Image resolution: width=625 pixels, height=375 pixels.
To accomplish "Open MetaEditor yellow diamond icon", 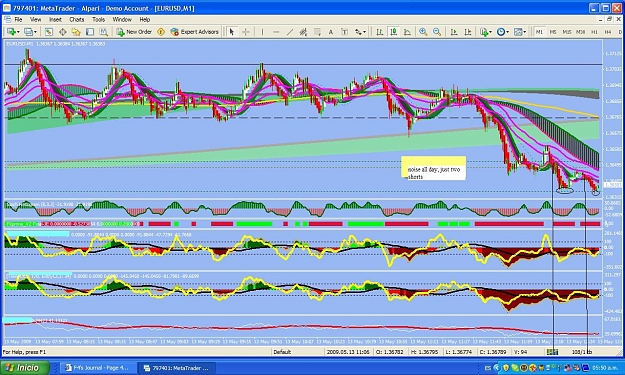I will (x=161, y=32).
